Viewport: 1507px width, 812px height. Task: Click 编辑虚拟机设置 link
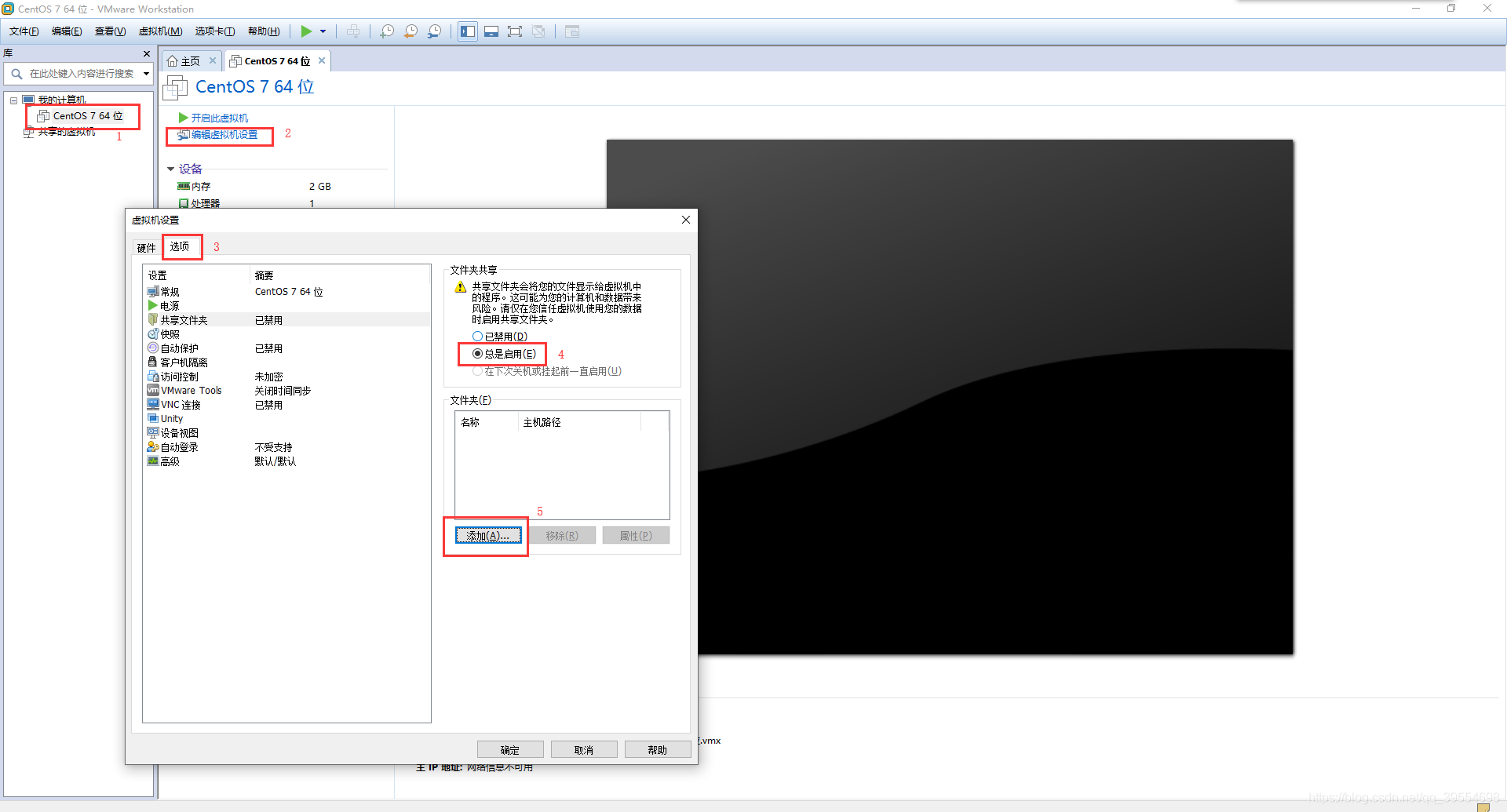pyautogui.click(x=218, y=135)
